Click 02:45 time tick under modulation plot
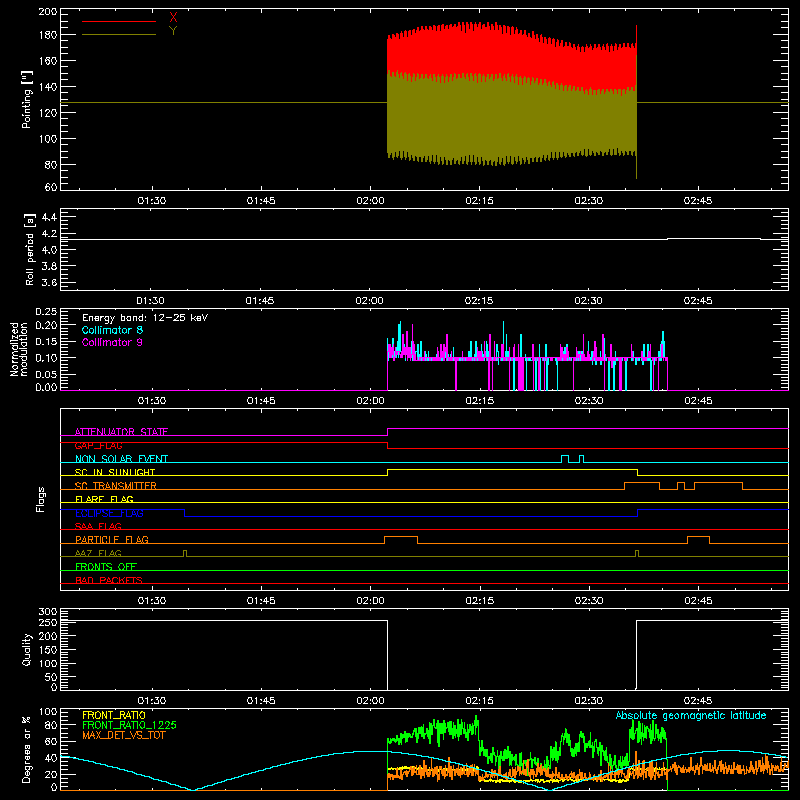 (698, 401)
